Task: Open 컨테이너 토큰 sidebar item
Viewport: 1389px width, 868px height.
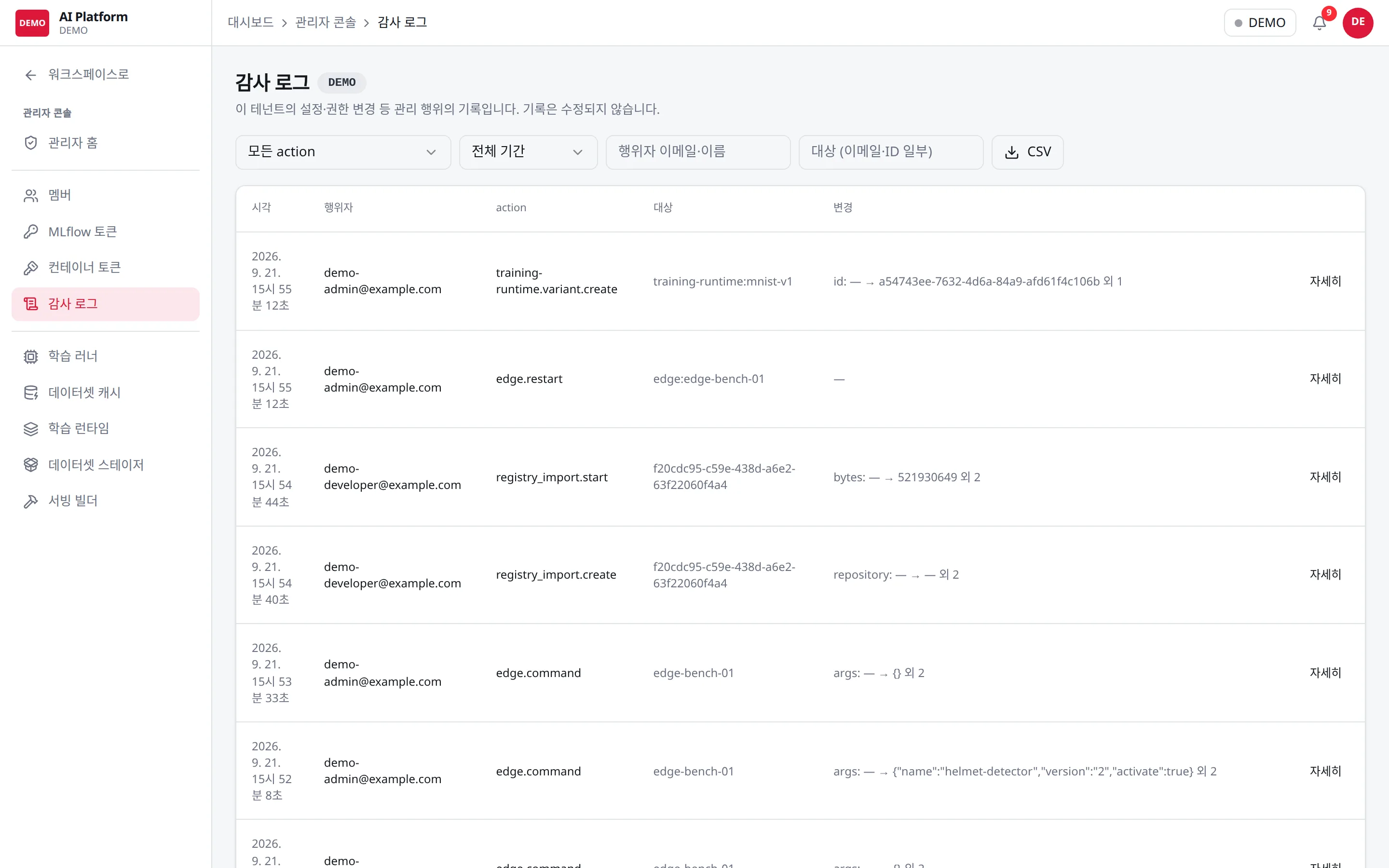Action: click(x=106, y=268)
